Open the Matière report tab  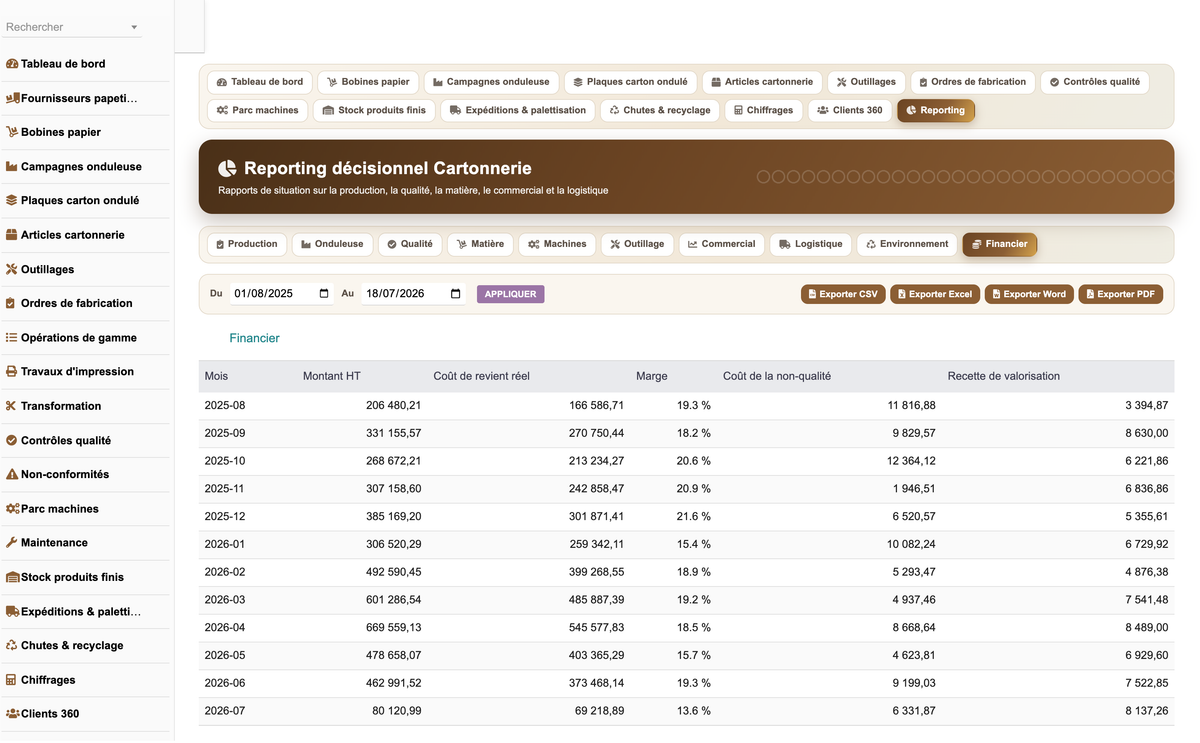point(480,244)
